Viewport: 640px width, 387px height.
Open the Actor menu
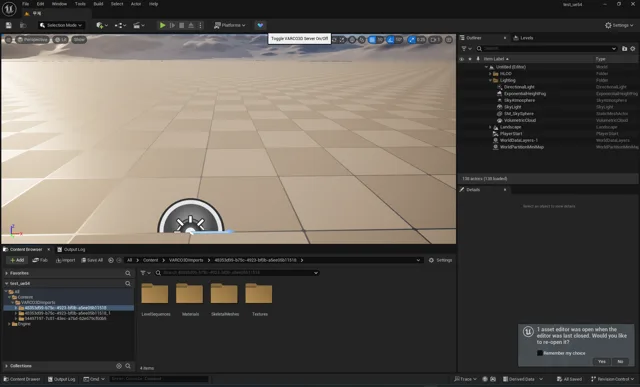136,4
